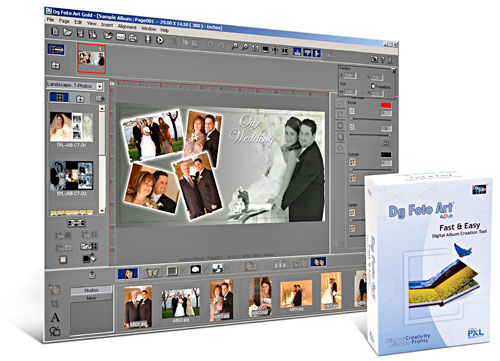Open the File menu

50,20
